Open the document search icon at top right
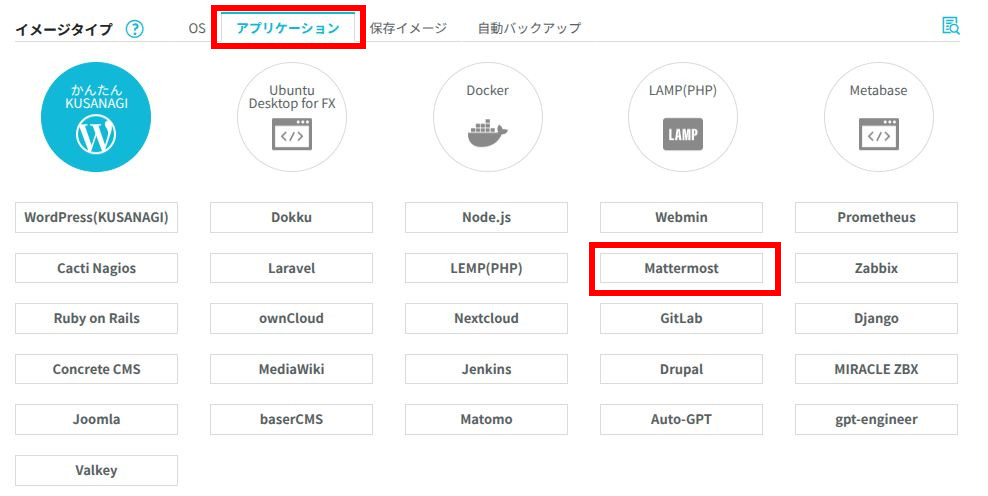 [x=950, y=26]
